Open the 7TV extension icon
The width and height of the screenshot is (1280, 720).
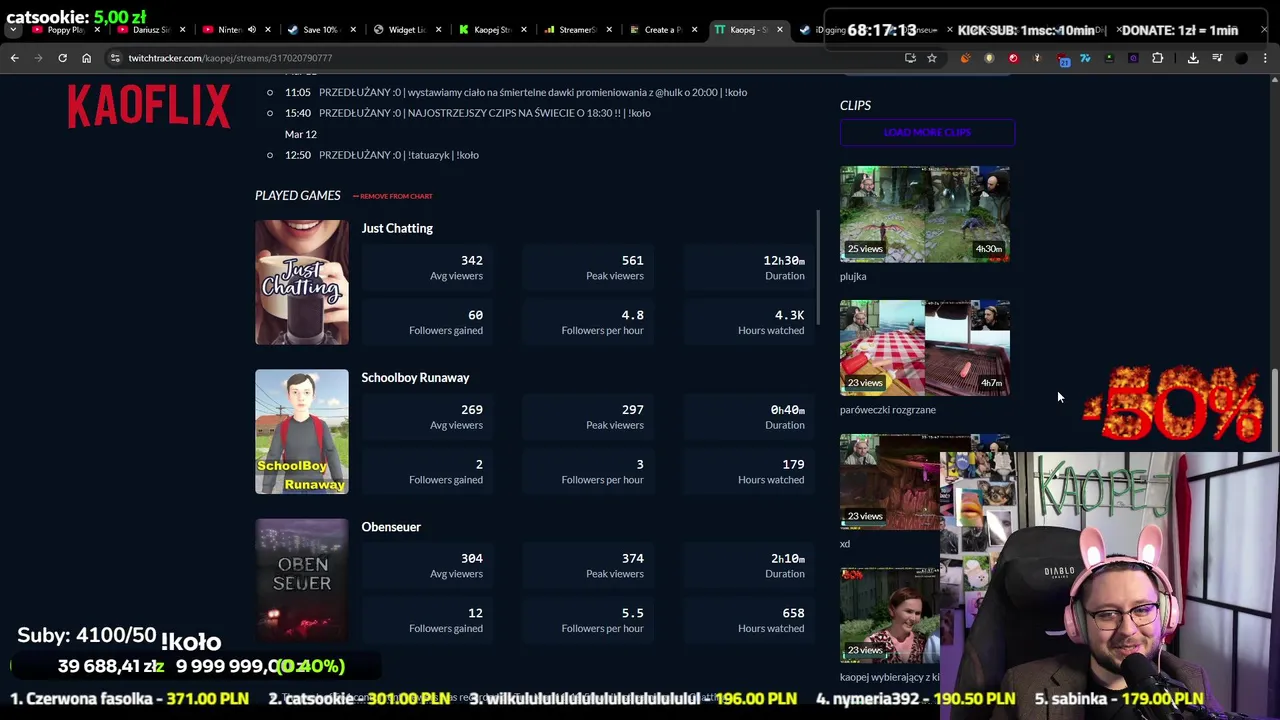[1085, 58]
